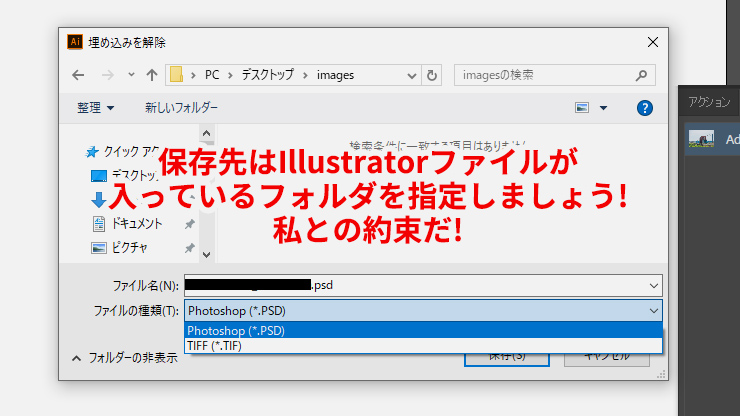
Task: Create a 新しいフォルダー
Action: click(x=181, y=108)
